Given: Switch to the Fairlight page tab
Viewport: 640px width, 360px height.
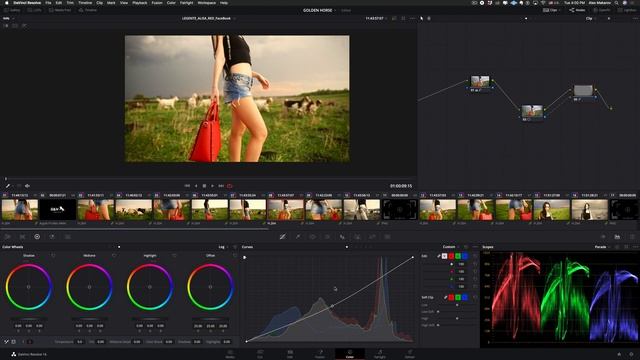Looking at the screenshot, I should 380,354.
